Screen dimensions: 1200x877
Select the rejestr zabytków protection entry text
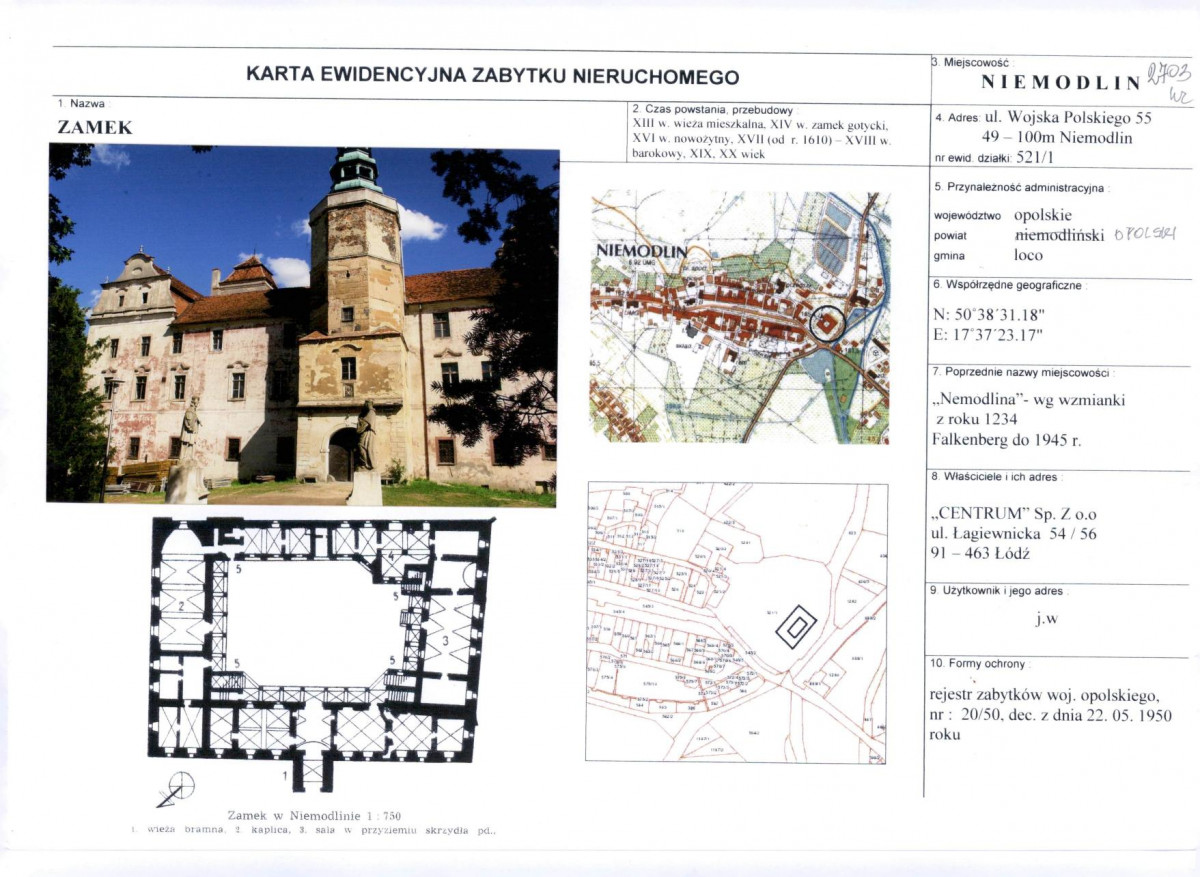1044,714
